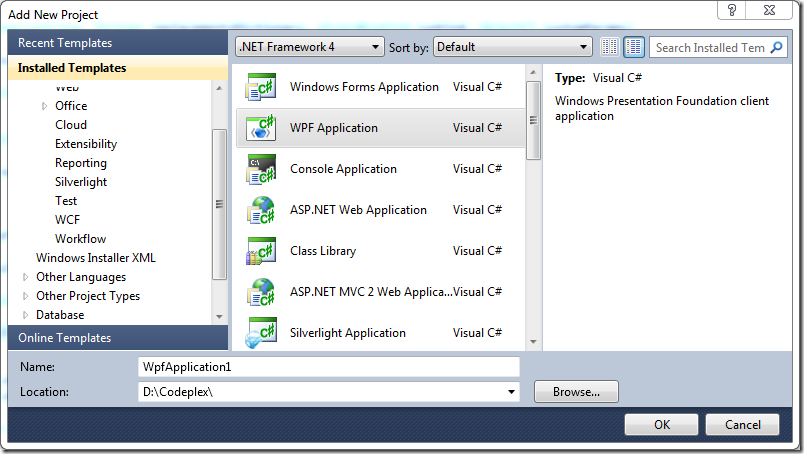Click the Silverlight Application template icon
This screenshot has height=454, width=804.
click(x=261, y=333)
